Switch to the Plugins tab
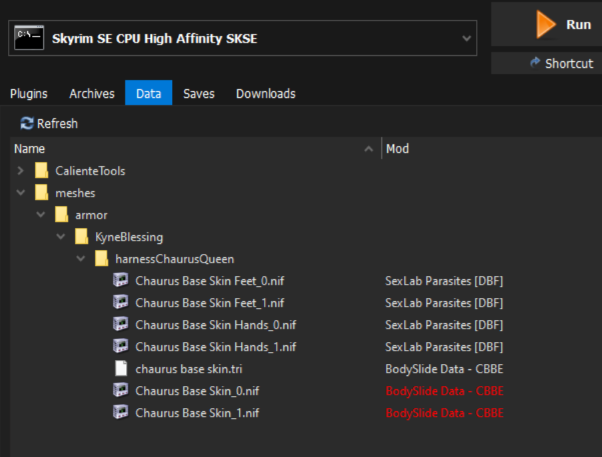 click(29, 94)
